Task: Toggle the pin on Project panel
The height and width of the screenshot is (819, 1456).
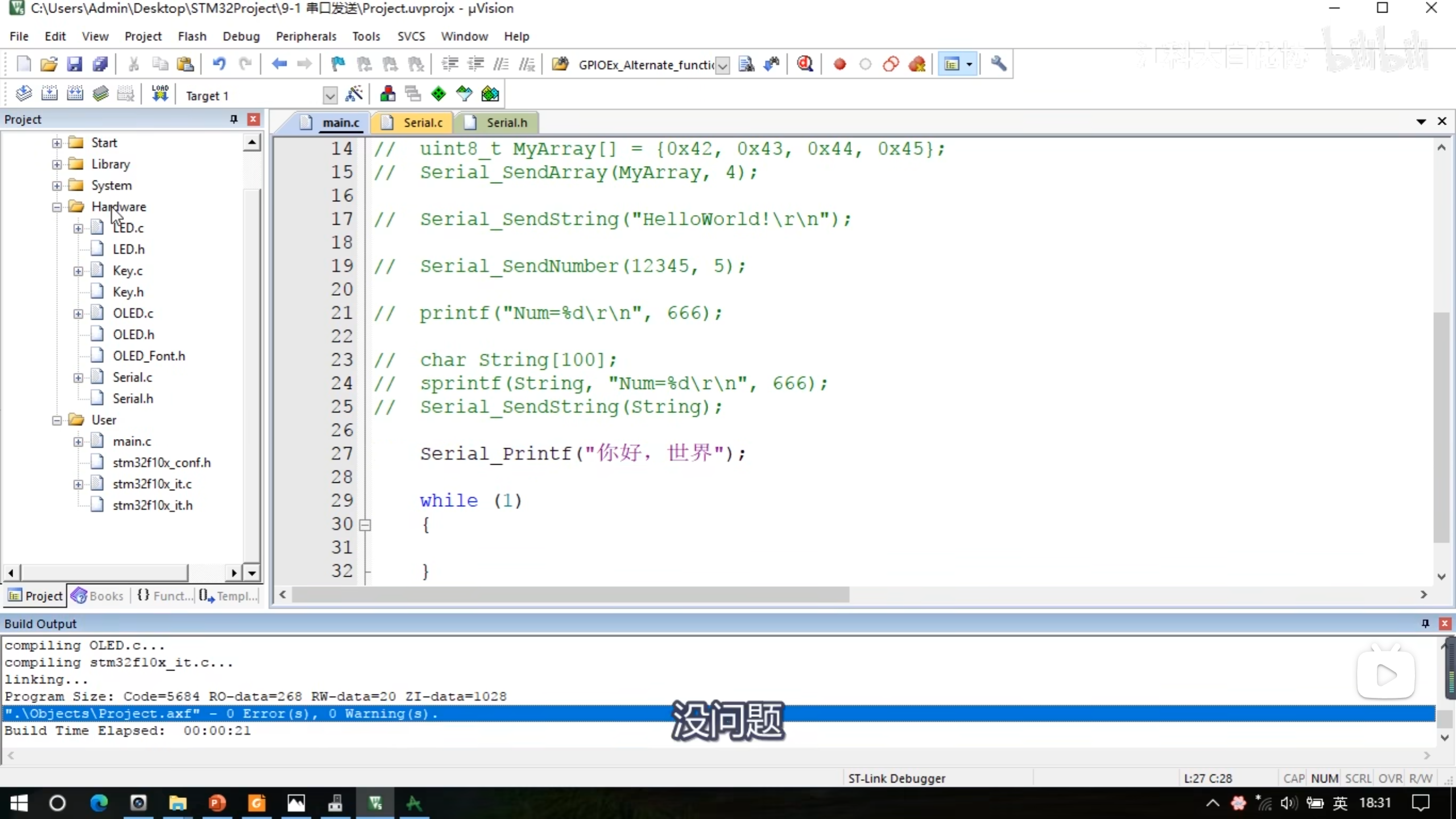Action: (233, 119)
